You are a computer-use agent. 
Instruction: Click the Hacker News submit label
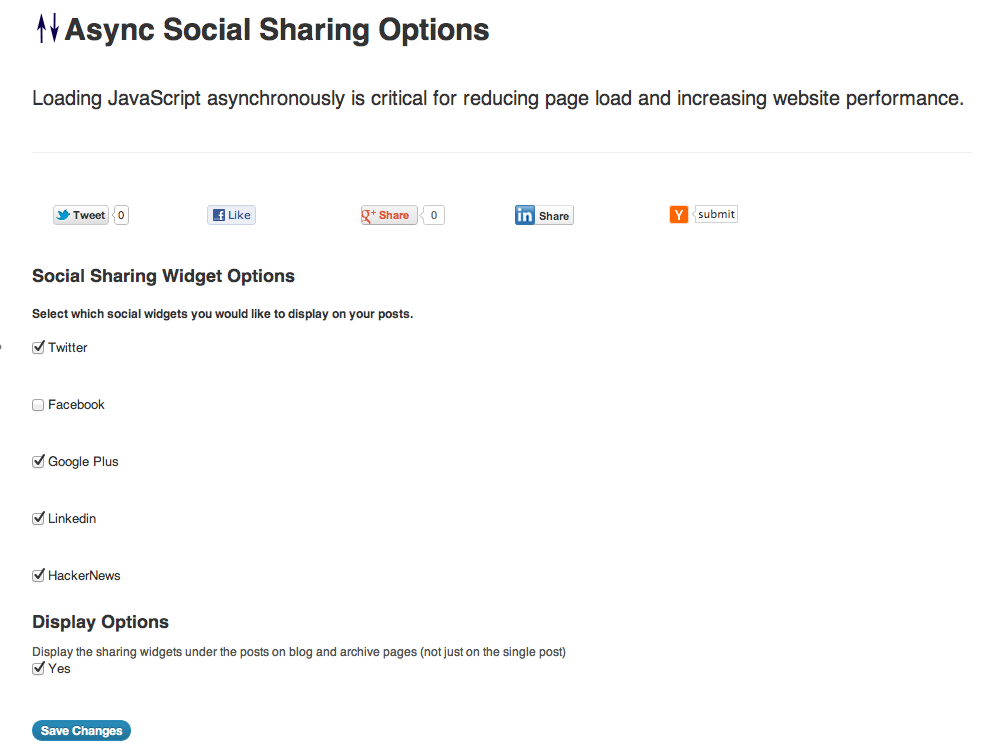point(716,214)
